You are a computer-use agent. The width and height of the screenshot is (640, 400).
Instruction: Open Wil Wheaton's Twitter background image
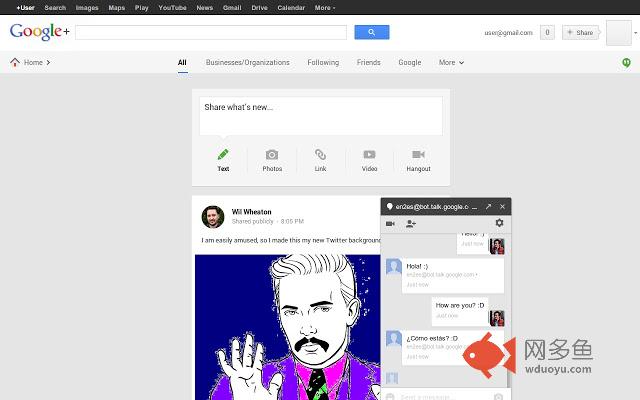pos(288,327)
